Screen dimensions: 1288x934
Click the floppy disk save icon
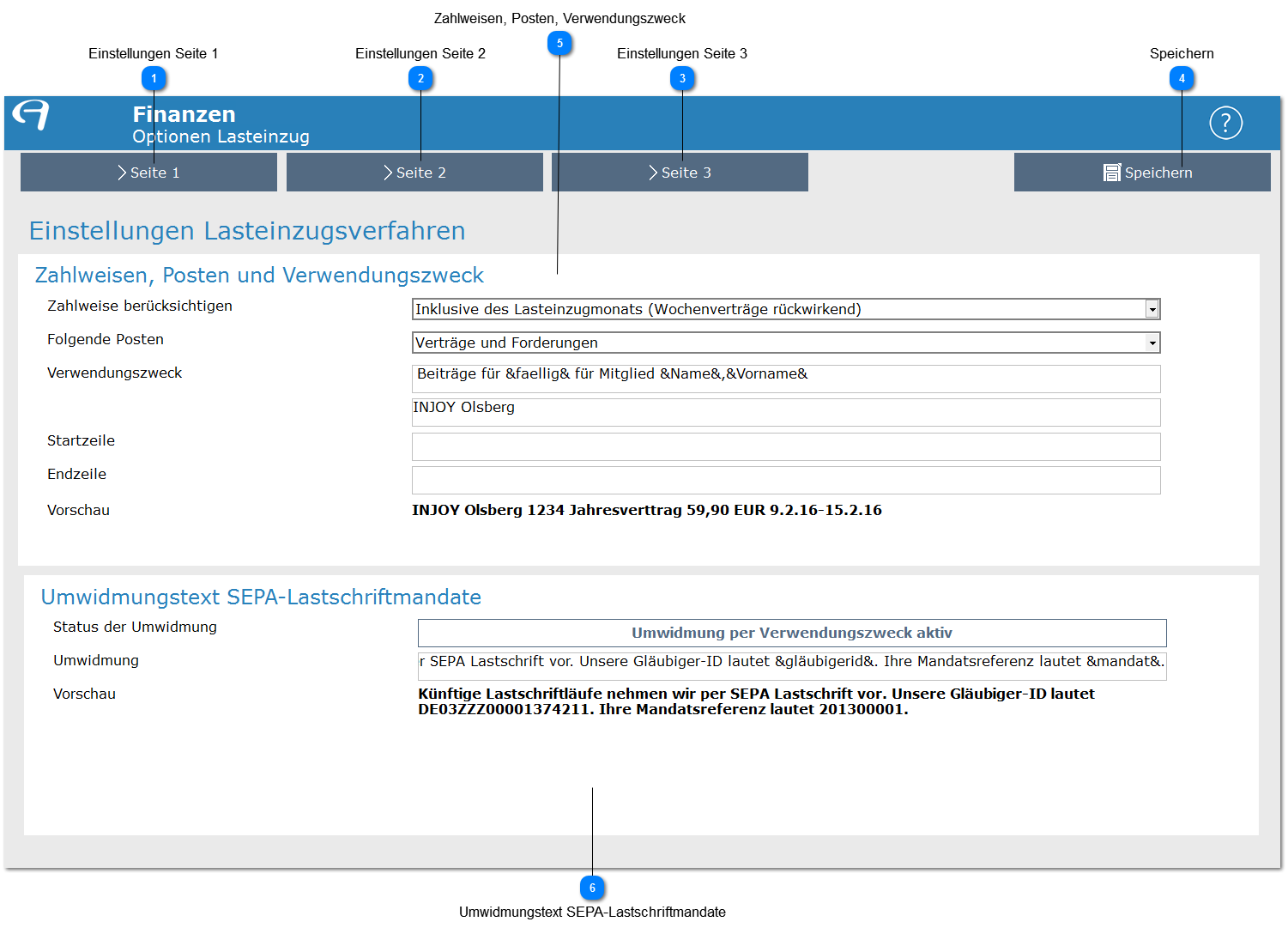click(1112, 173)
